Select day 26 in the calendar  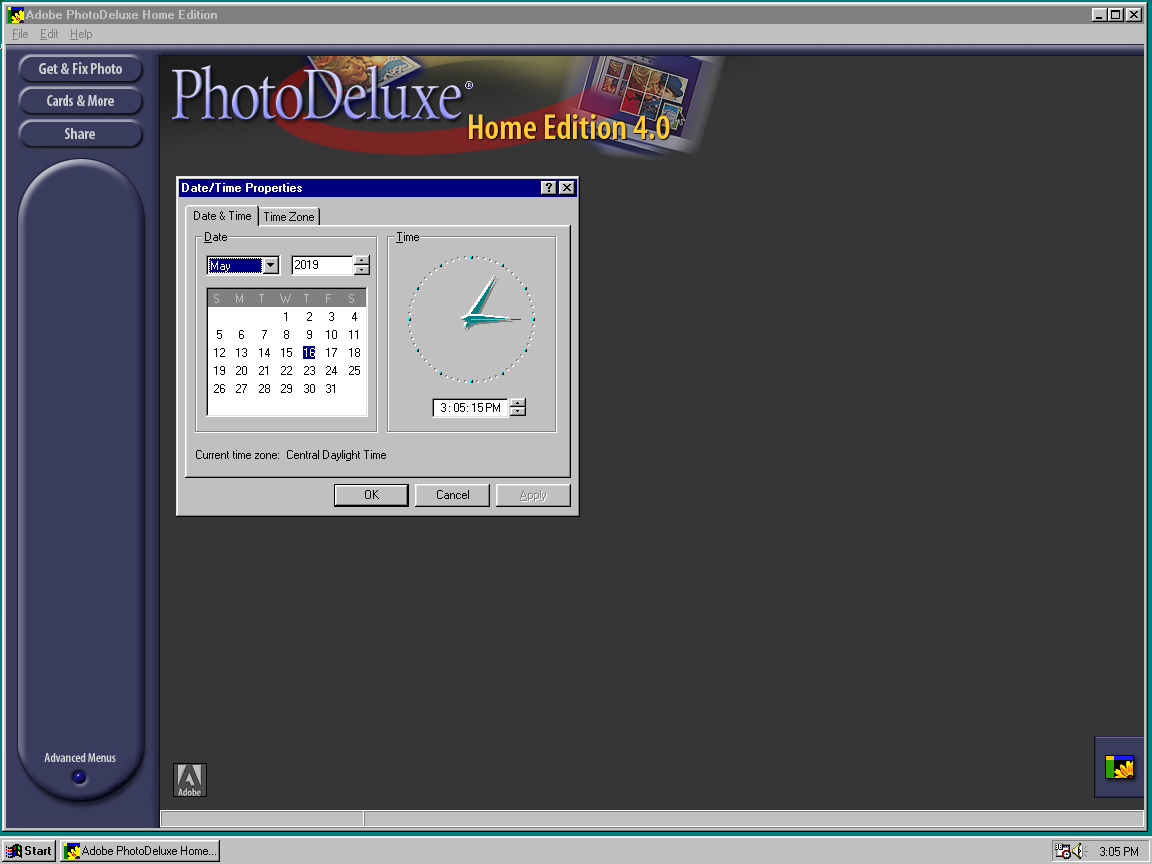[219, 389]
